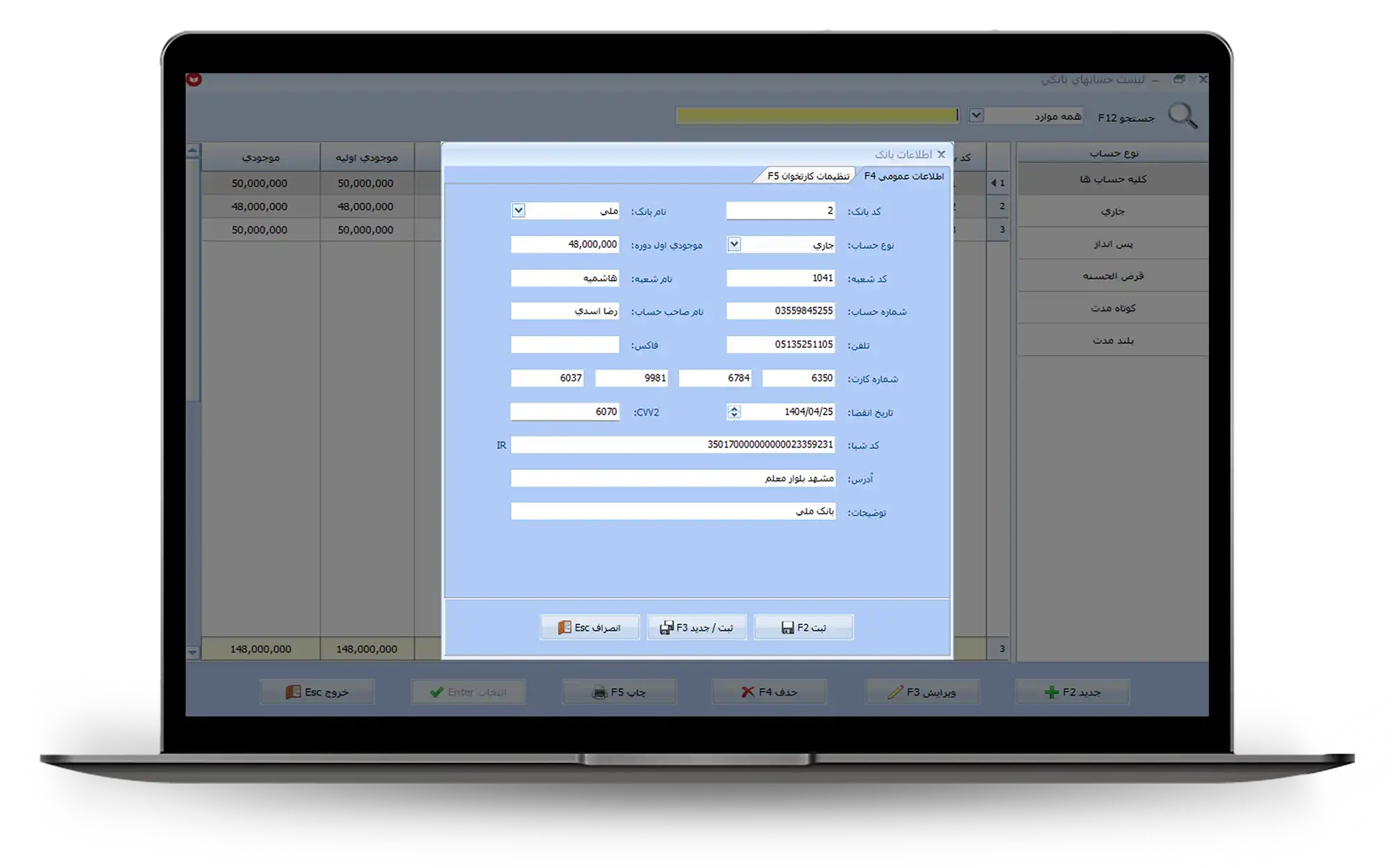The height and width of the screenshot is (868, 1392).
Task: Select the Gharz-ol-Hasaneh account type item
Action: click(1112, 276)
